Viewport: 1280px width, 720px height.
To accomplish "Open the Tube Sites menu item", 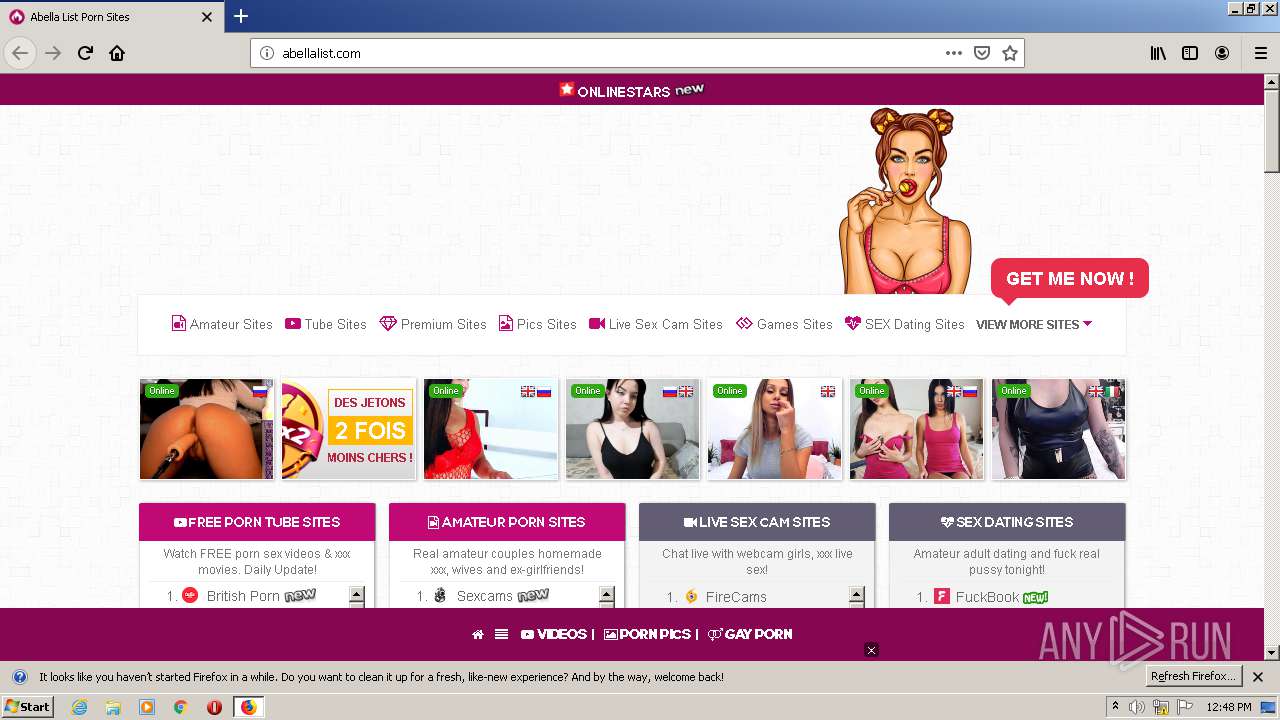I will pos(326,324).
